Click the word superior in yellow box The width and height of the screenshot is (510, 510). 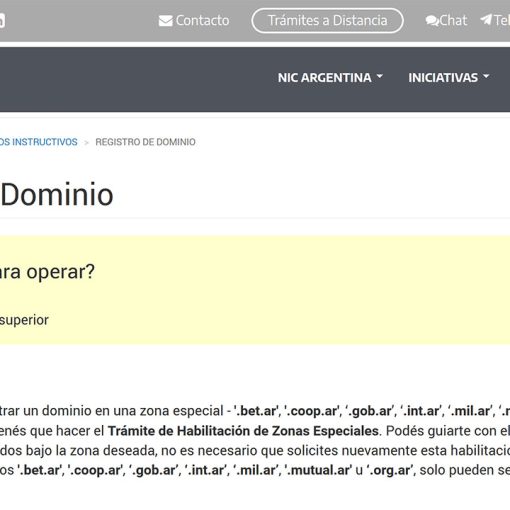pos(24,320)
